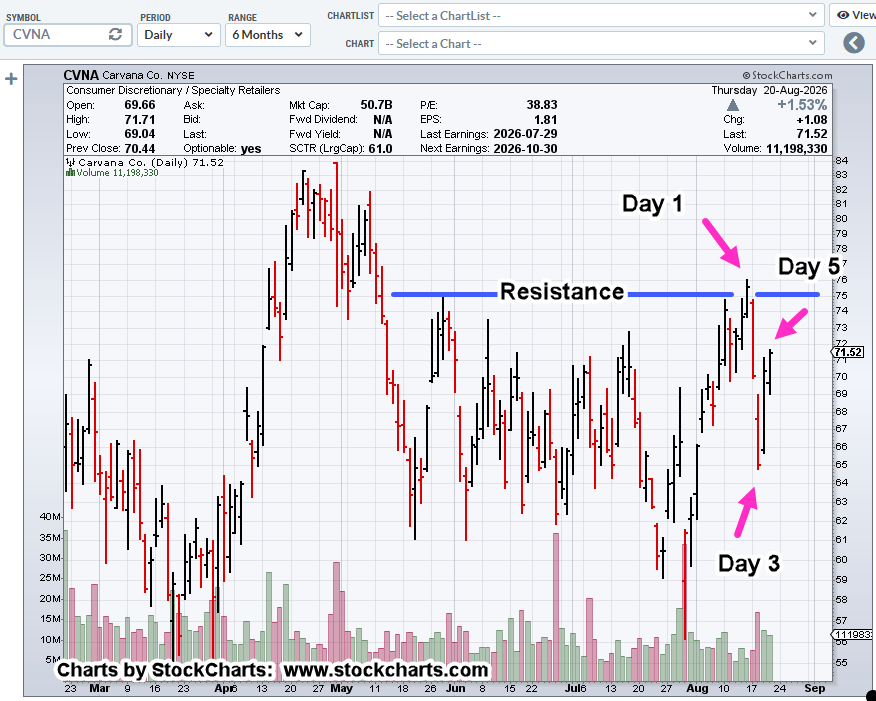
Task: Click the Next Earnings date 2026-10-30
Action: (x=525, y=149)
